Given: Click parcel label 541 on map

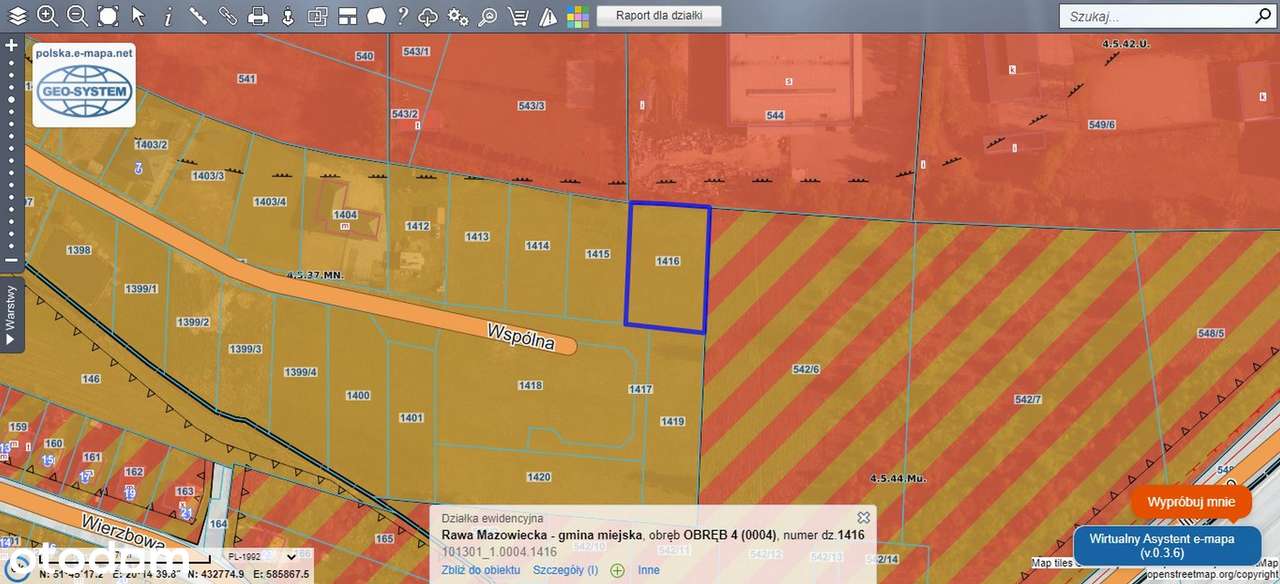Looking at the screenshot, I should (x=247, y=78).
